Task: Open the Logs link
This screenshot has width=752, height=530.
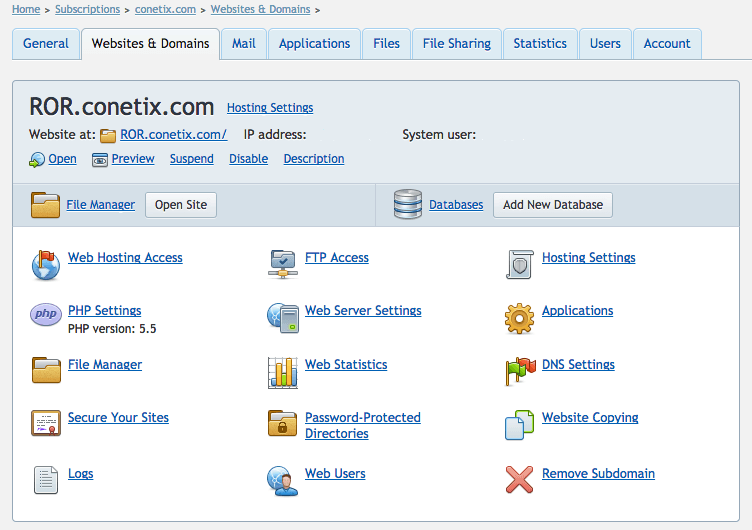Action: [x=81, y=473]
